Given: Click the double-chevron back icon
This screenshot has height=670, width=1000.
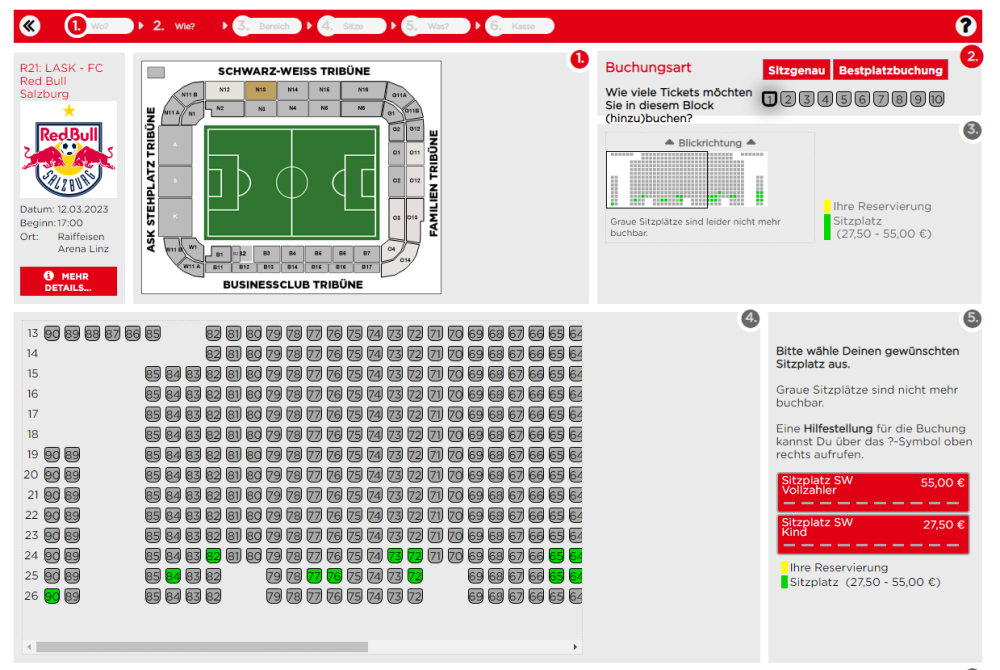Looking at the screenshot, I should point(30,26).
